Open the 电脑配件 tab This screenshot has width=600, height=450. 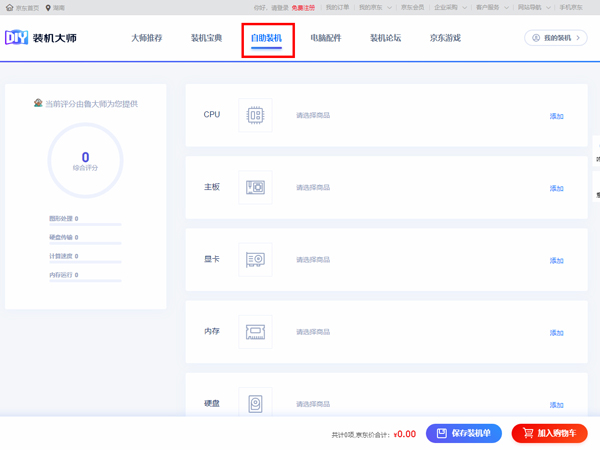[x=326, y=38]
